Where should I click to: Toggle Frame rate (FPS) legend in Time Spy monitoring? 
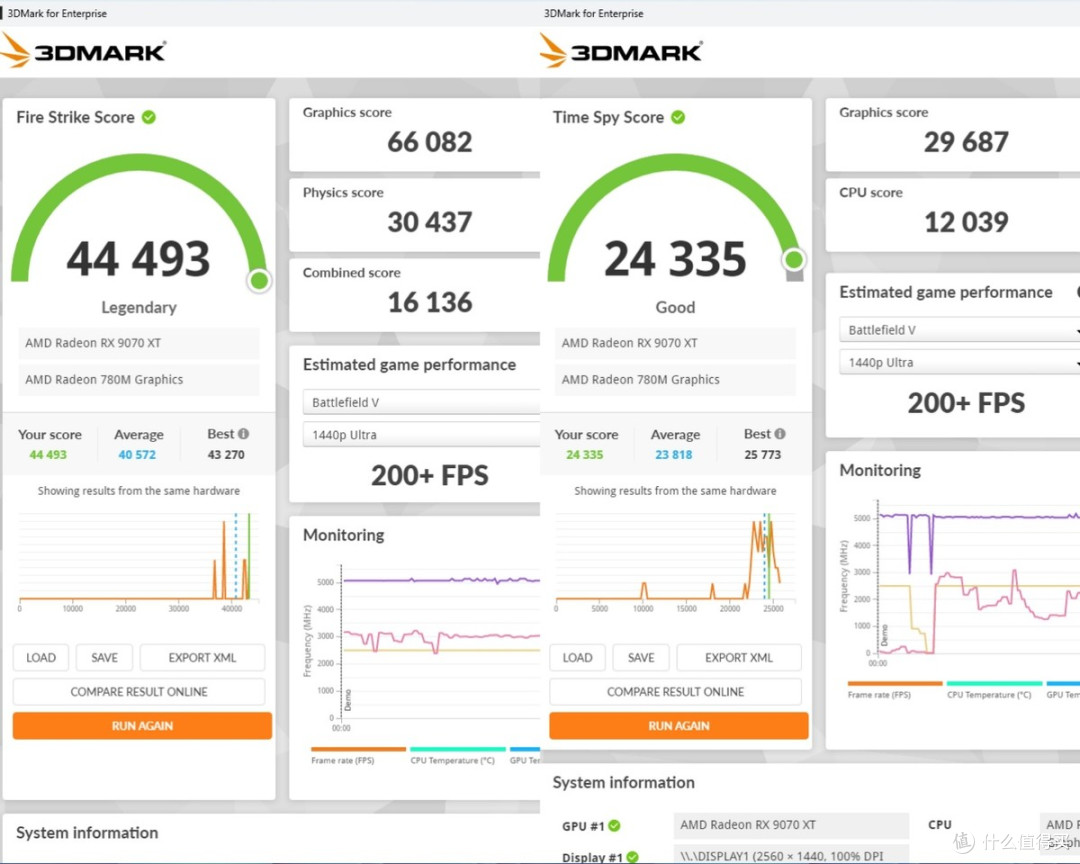click(895, 690)
